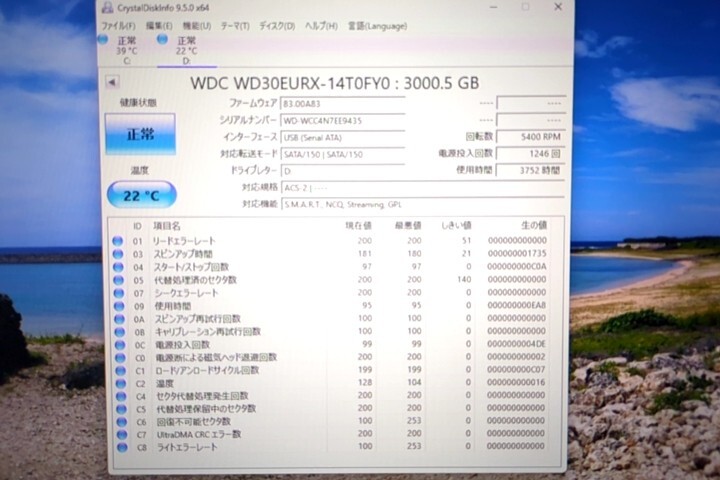The height and width of the screenshot is (480, 720).
Task: Click the previous disk arrow button
Action: pos(112,83)
